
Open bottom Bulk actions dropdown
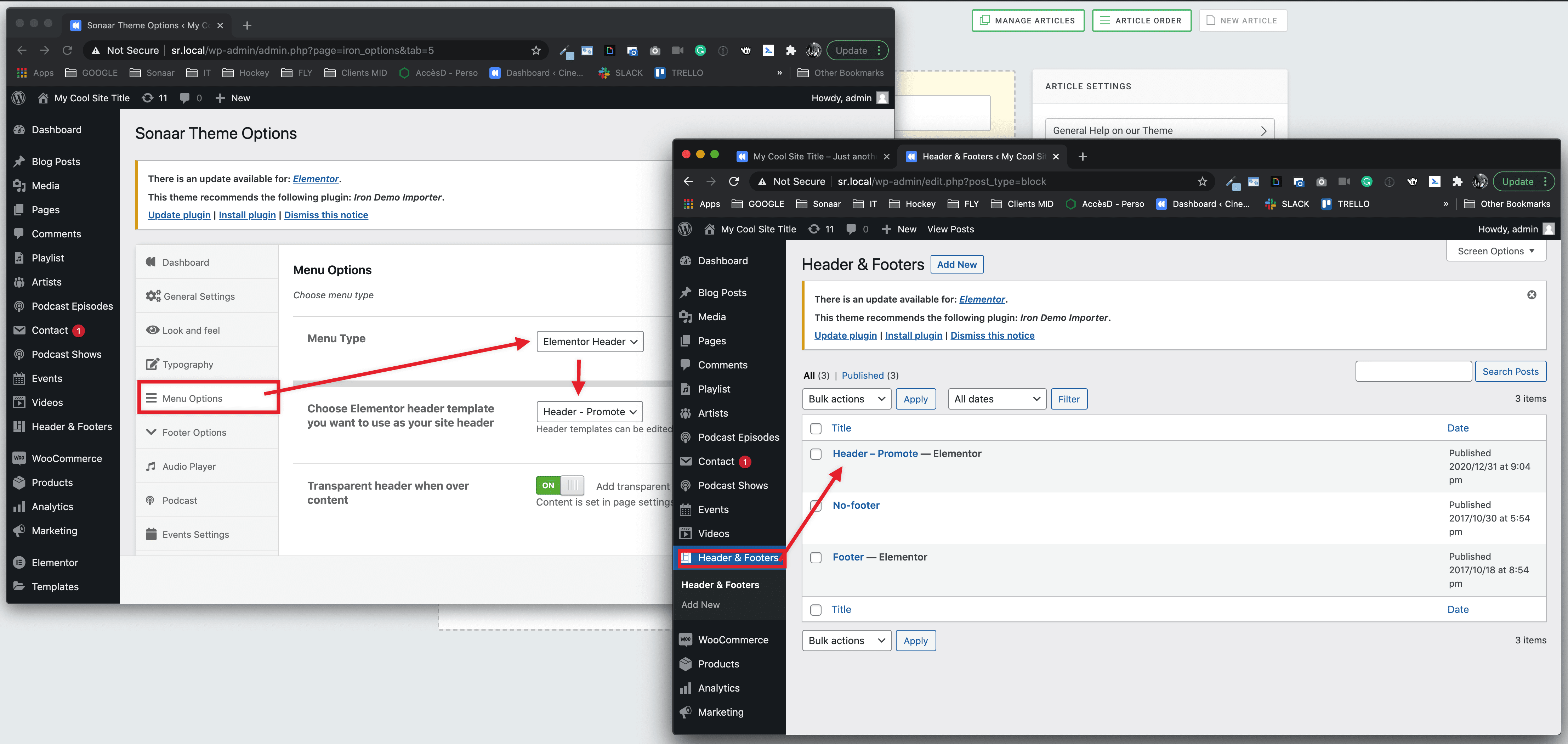point(847,641)
